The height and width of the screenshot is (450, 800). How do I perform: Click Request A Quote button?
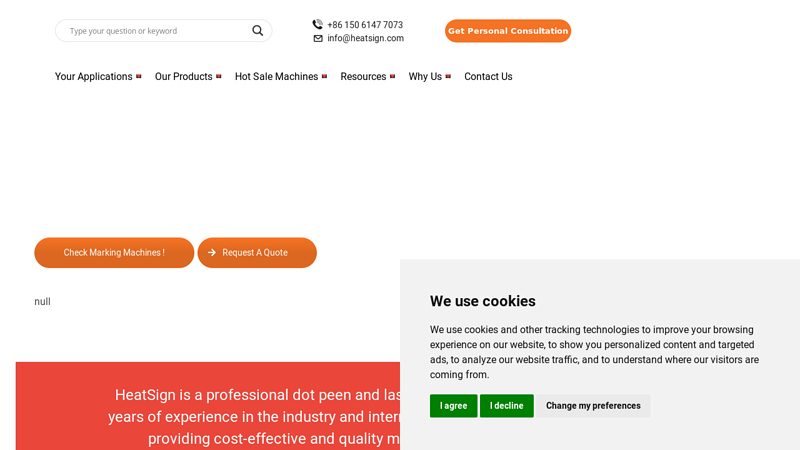pyautogui.click(x=257, y=253)
